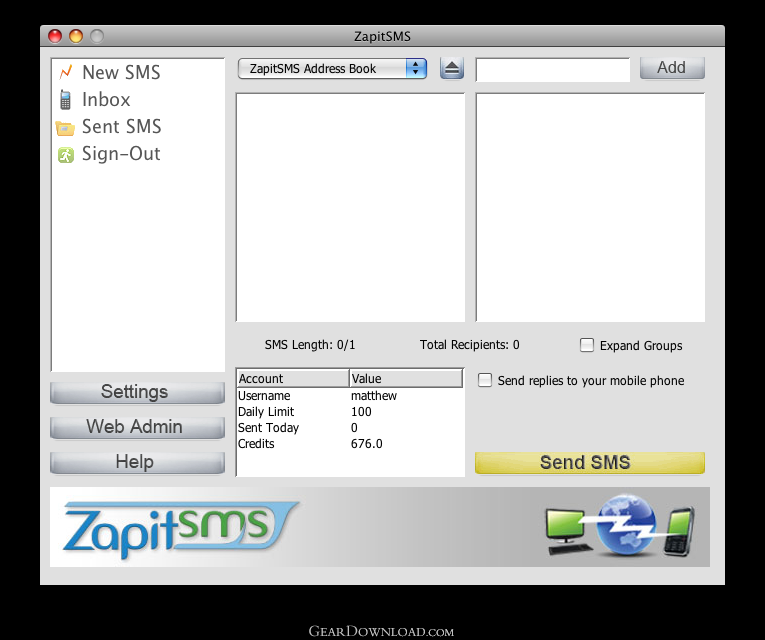Click the Sign-Out running man icon

65,155
